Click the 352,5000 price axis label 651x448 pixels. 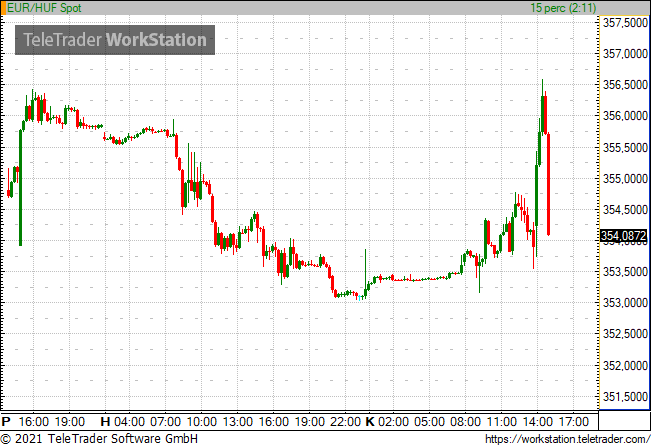point(625,334)
